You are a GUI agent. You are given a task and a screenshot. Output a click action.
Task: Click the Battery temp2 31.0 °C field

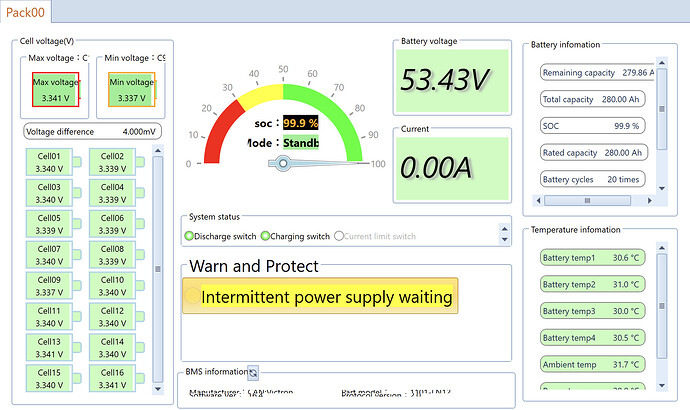click(x=592, y=284)
